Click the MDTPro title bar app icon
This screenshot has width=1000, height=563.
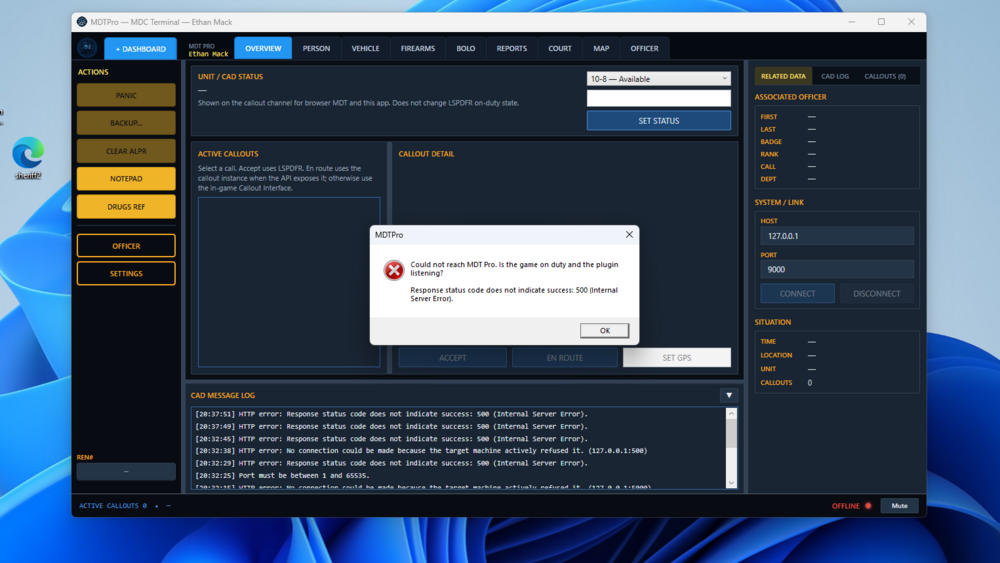pos(82,22)
